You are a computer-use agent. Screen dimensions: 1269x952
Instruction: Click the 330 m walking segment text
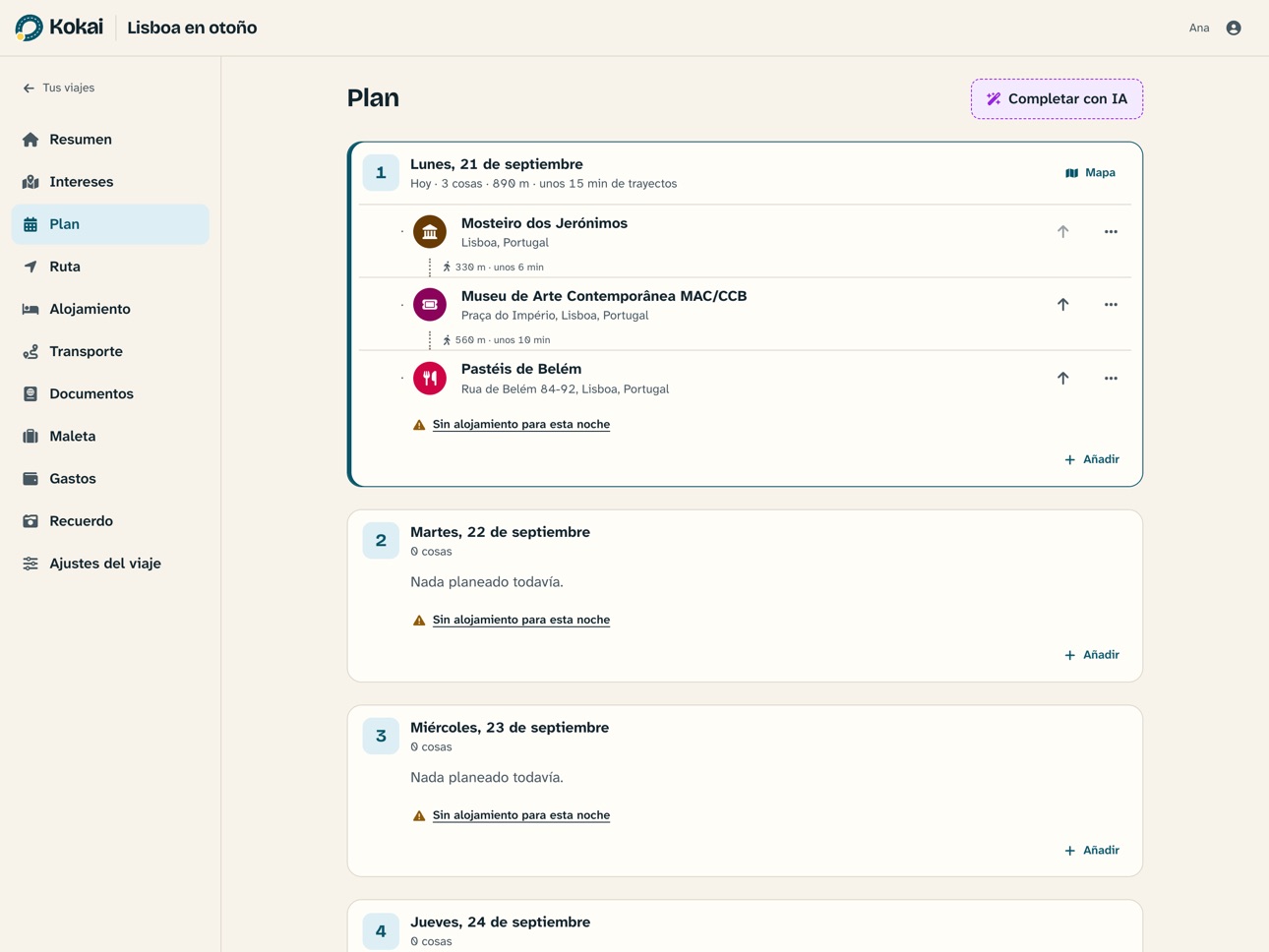(499, 267)
